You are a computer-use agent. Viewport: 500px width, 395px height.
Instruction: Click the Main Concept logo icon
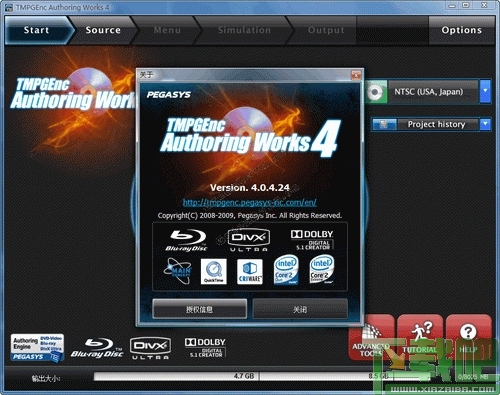pyautogui.click(x=178, y=271)
